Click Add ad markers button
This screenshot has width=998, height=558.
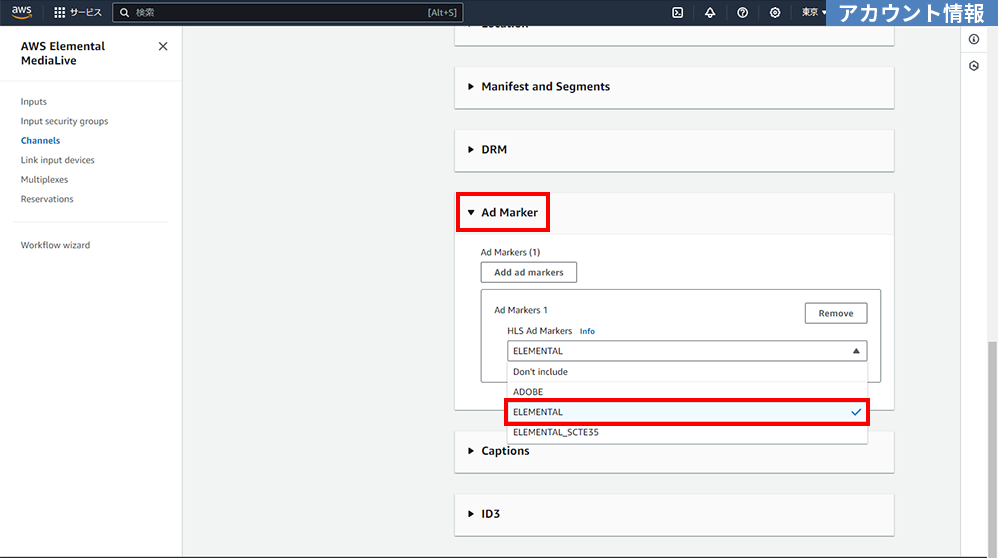point(529,272)
